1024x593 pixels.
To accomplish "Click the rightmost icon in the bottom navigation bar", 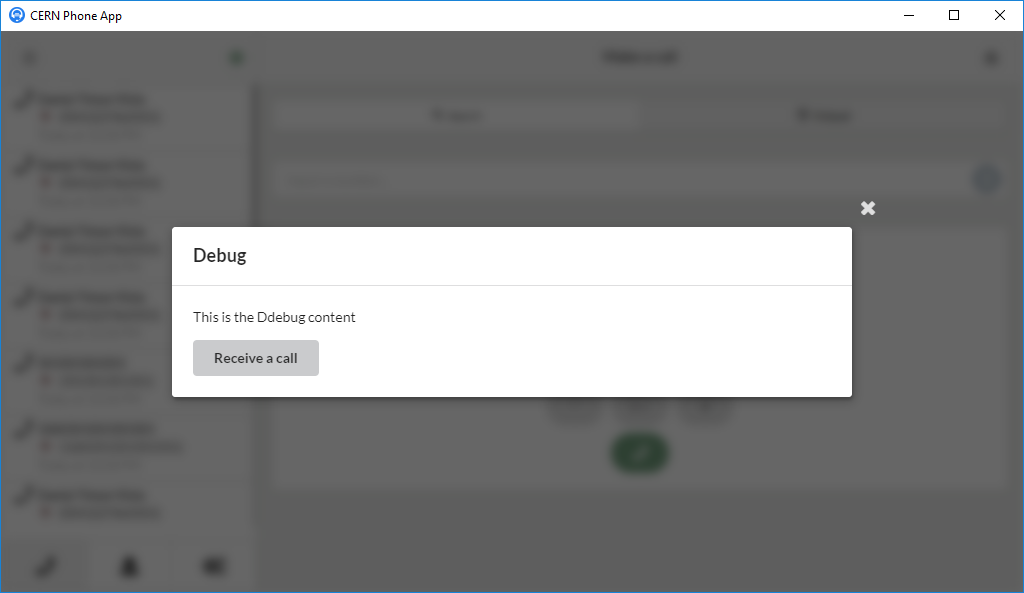I will (x=212, y=566).
